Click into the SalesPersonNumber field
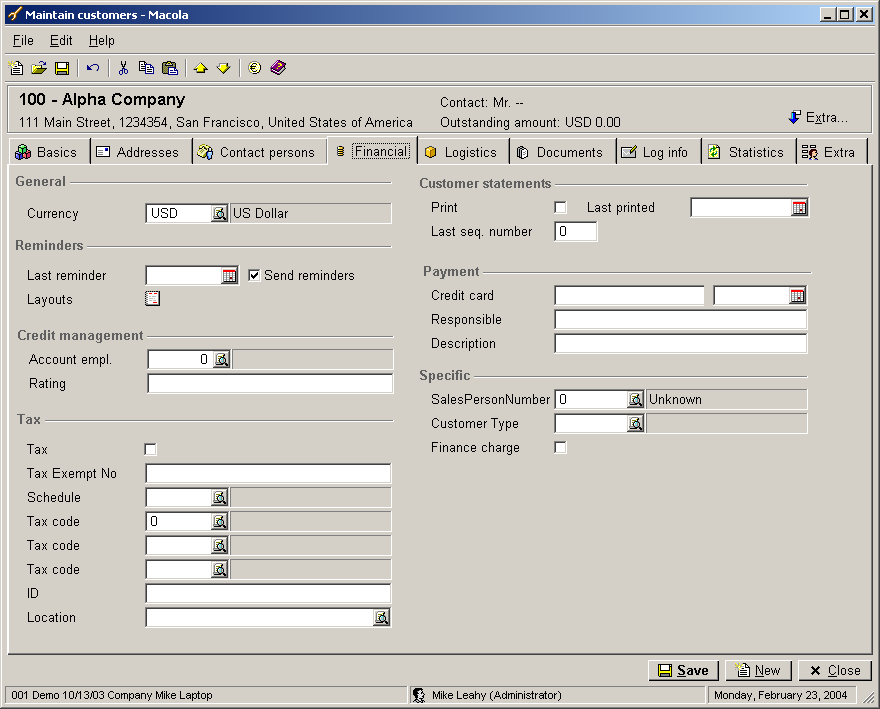This screenshot has height=709, width=880. (591, 400)
